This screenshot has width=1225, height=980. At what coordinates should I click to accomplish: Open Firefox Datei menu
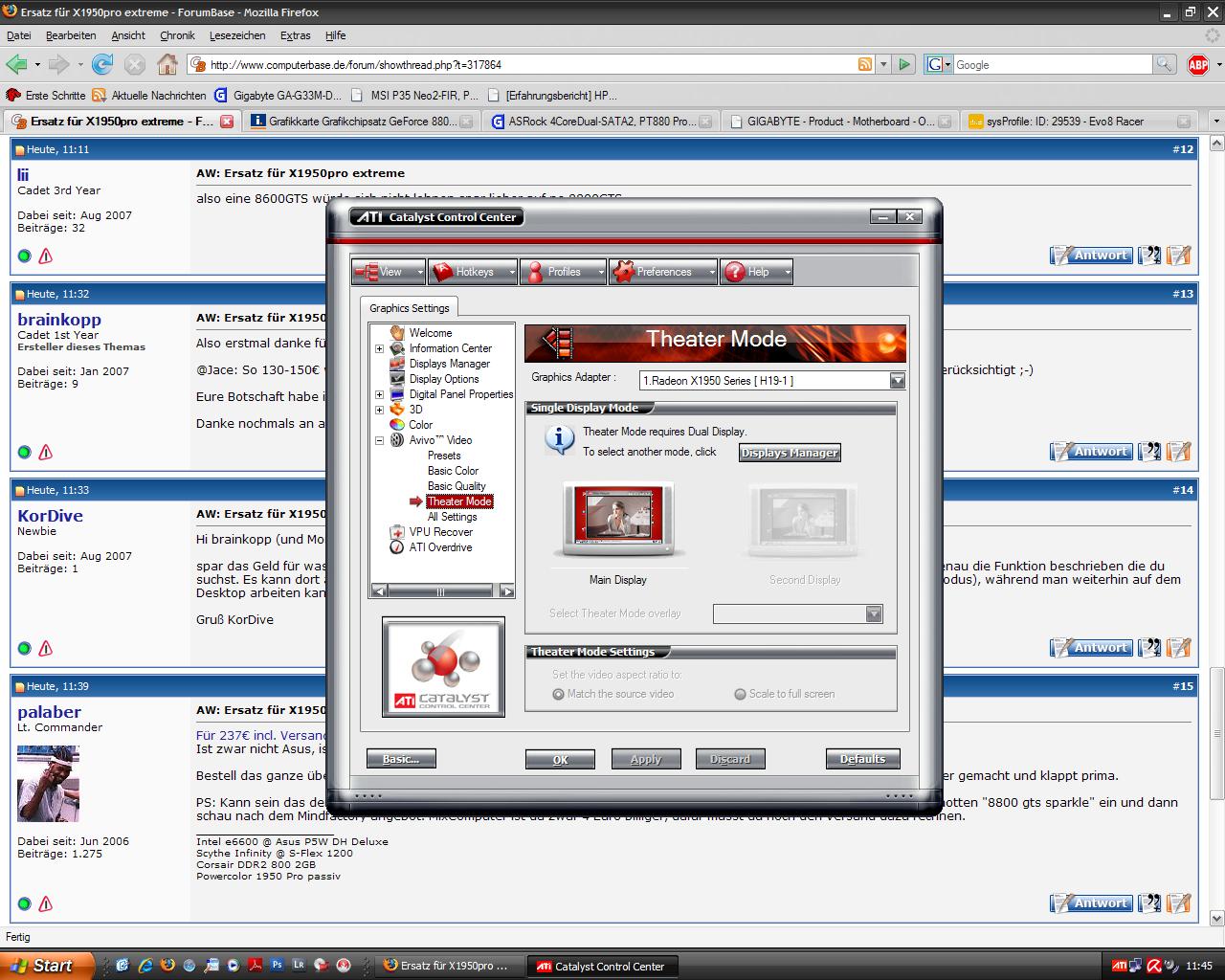[18, 35]
